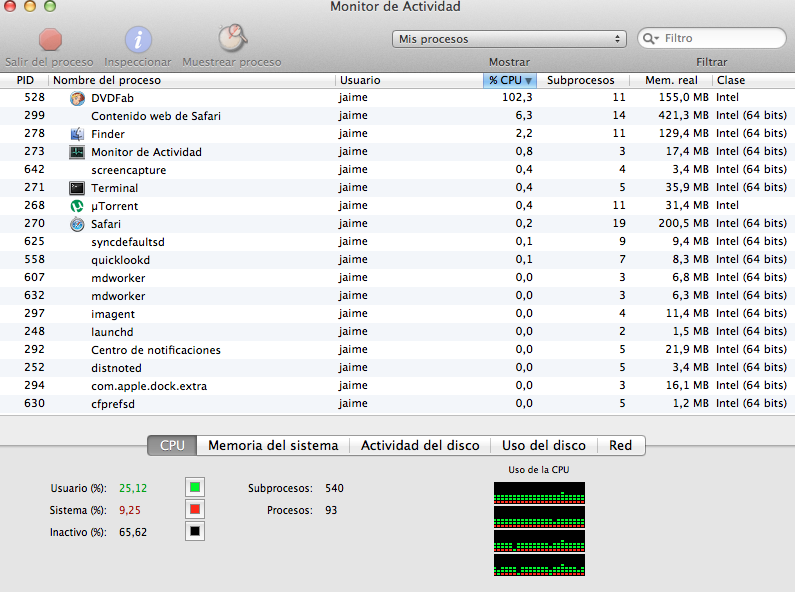795x592 pixels.
Task: Click the Inspeccionar info icon
Action: point(138,40)
